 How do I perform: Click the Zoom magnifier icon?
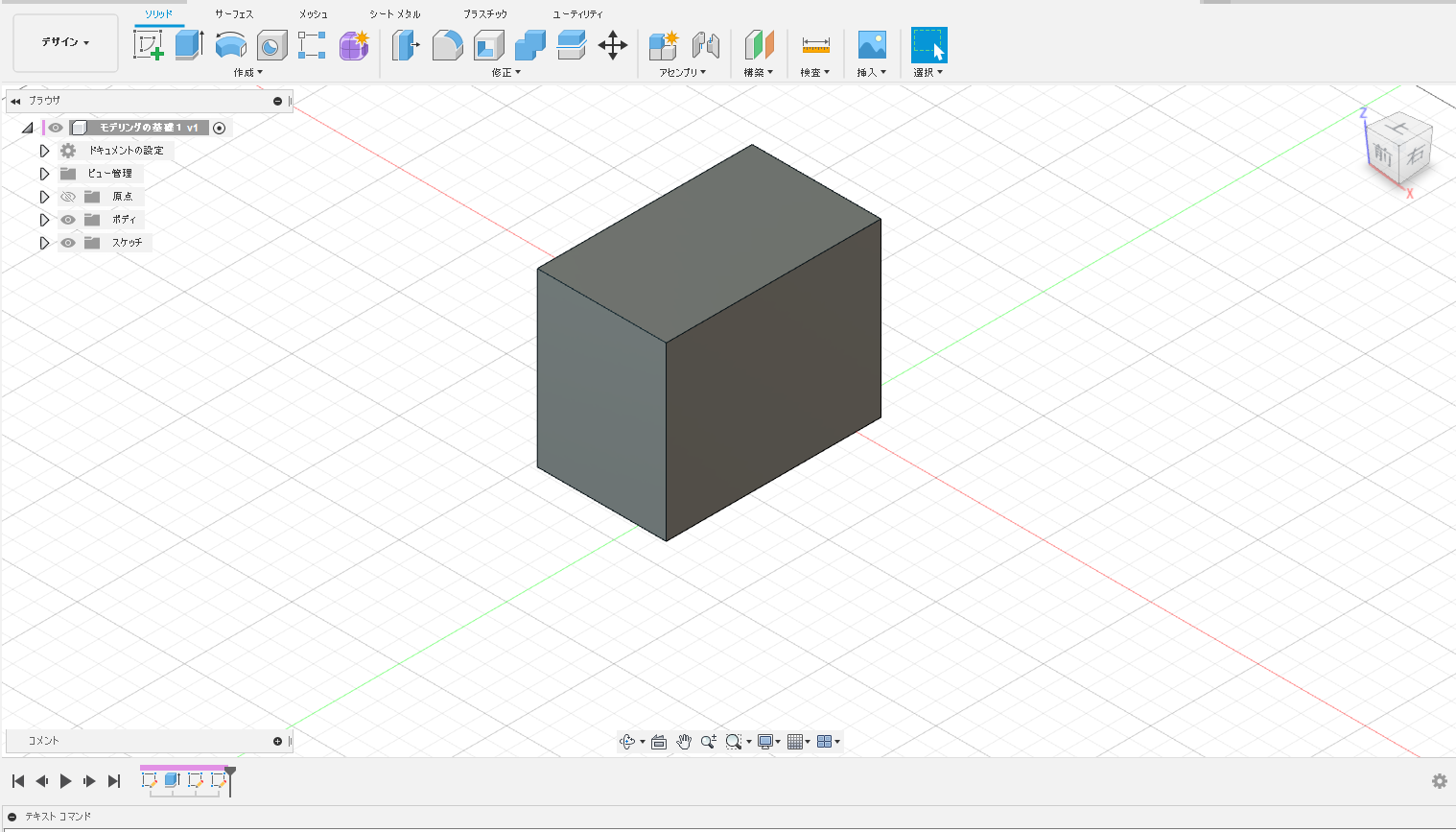click(x=709, y=741)
